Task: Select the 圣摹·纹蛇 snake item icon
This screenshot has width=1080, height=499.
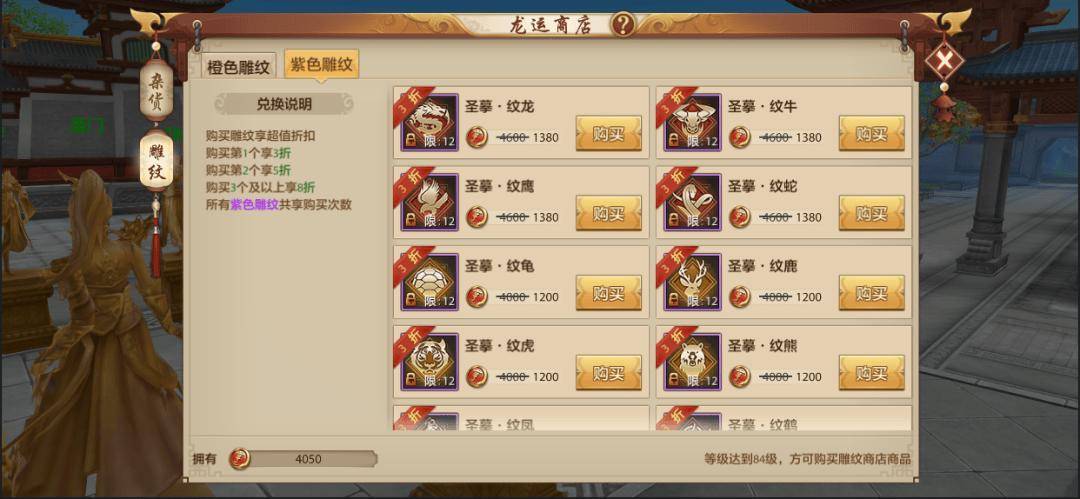Action: [x=693, y=203]
